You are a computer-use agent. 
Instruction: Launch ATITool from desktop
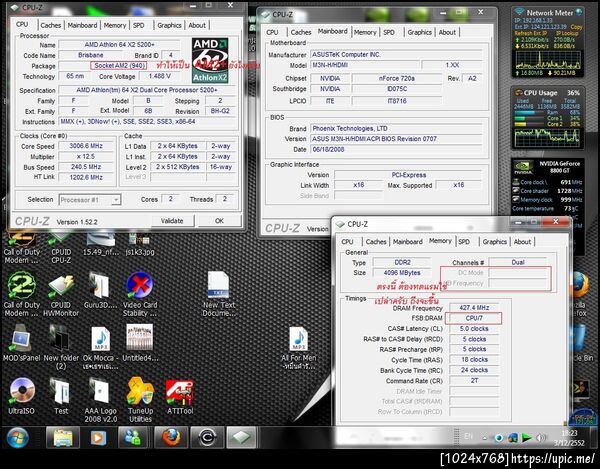[x=180, y=396]
